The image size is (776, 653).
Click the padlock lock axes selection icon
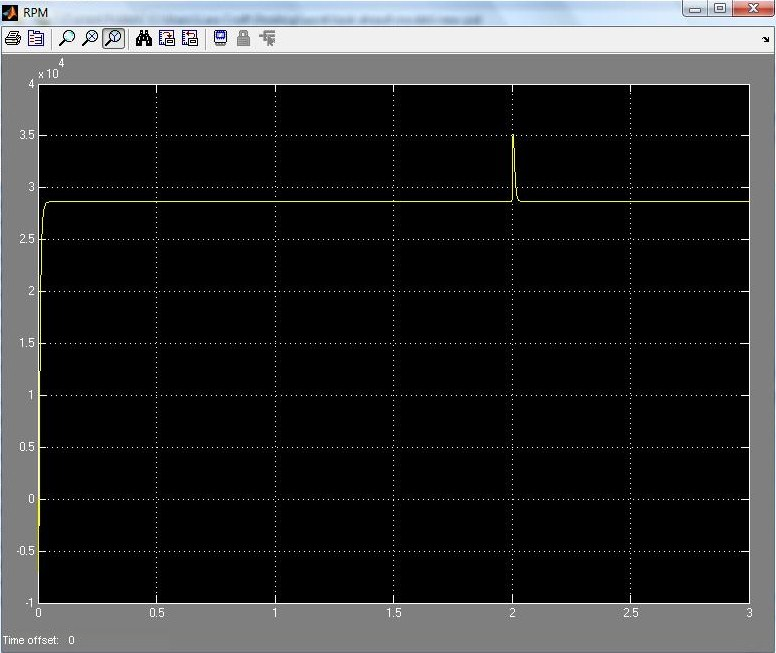[x=243, y=39]
